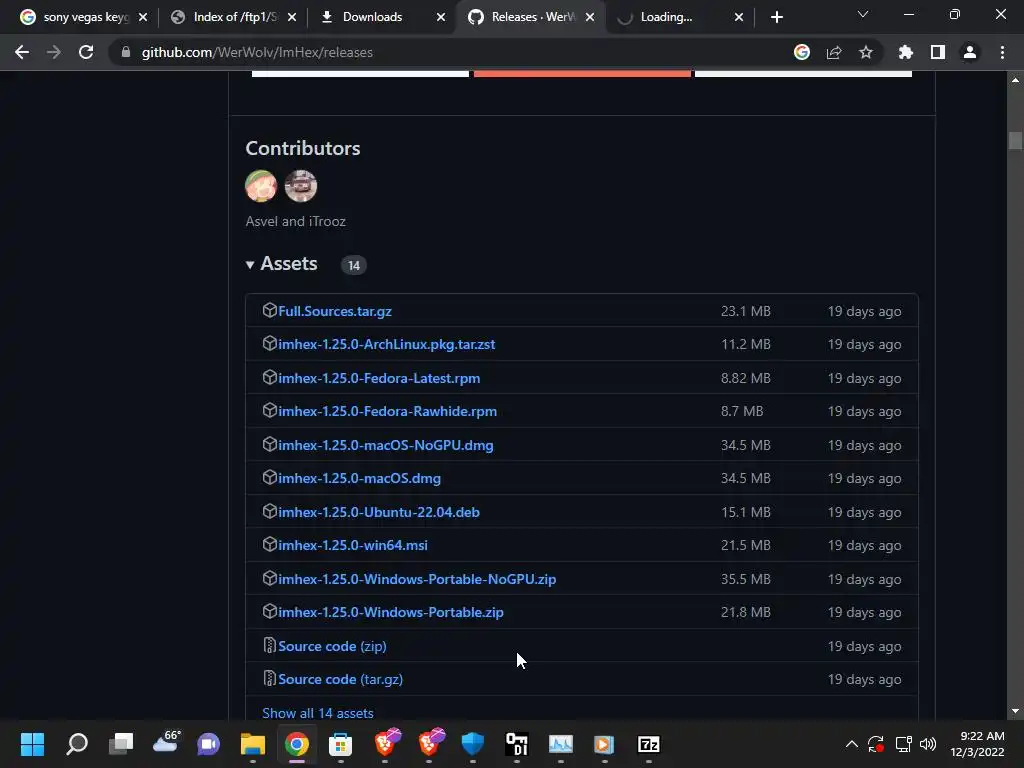Download imhex-1.25.0-Fedora-Rawhide.rpm
This screenshot has height=768, width=1024.
[387, 411]
